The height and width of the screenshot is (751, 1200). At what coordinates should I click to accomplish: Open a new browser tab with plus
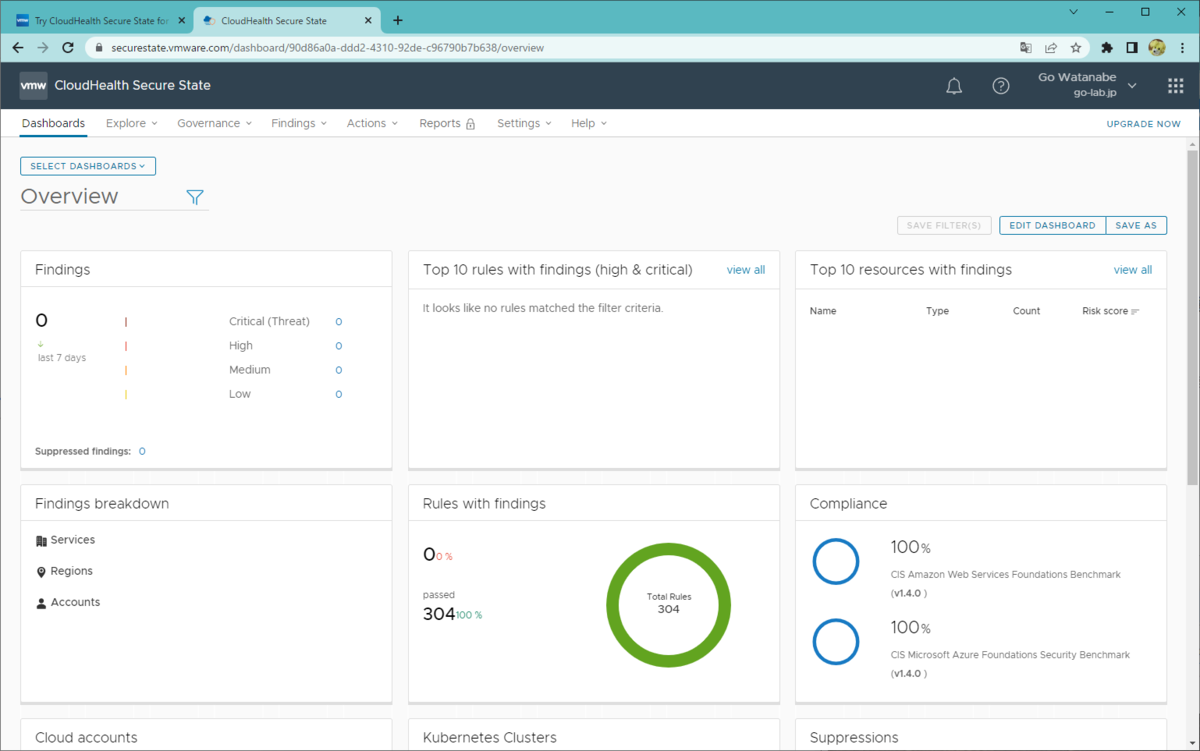(398, 20)
